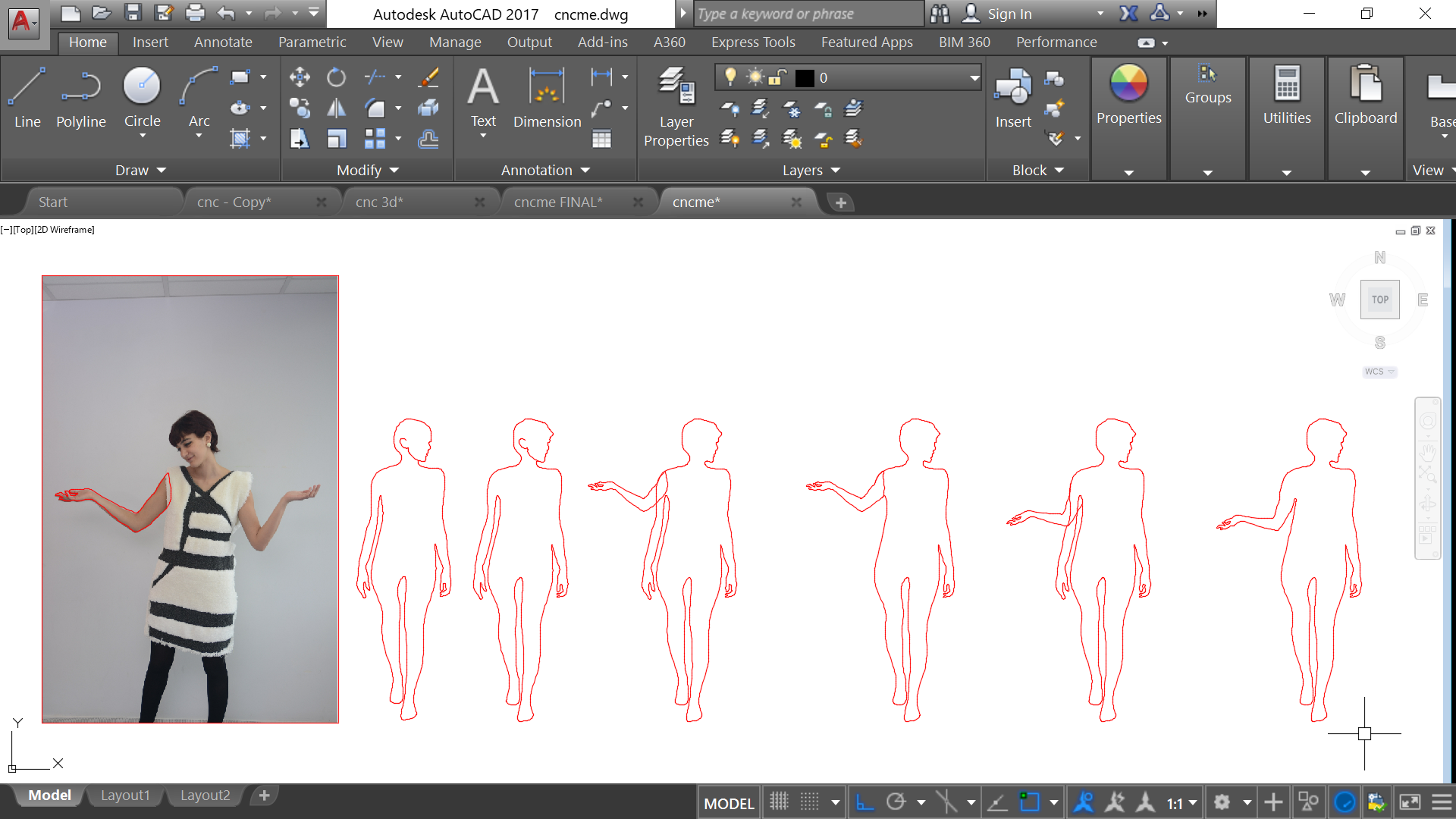Click the black layer color swatch

(805, 77)
